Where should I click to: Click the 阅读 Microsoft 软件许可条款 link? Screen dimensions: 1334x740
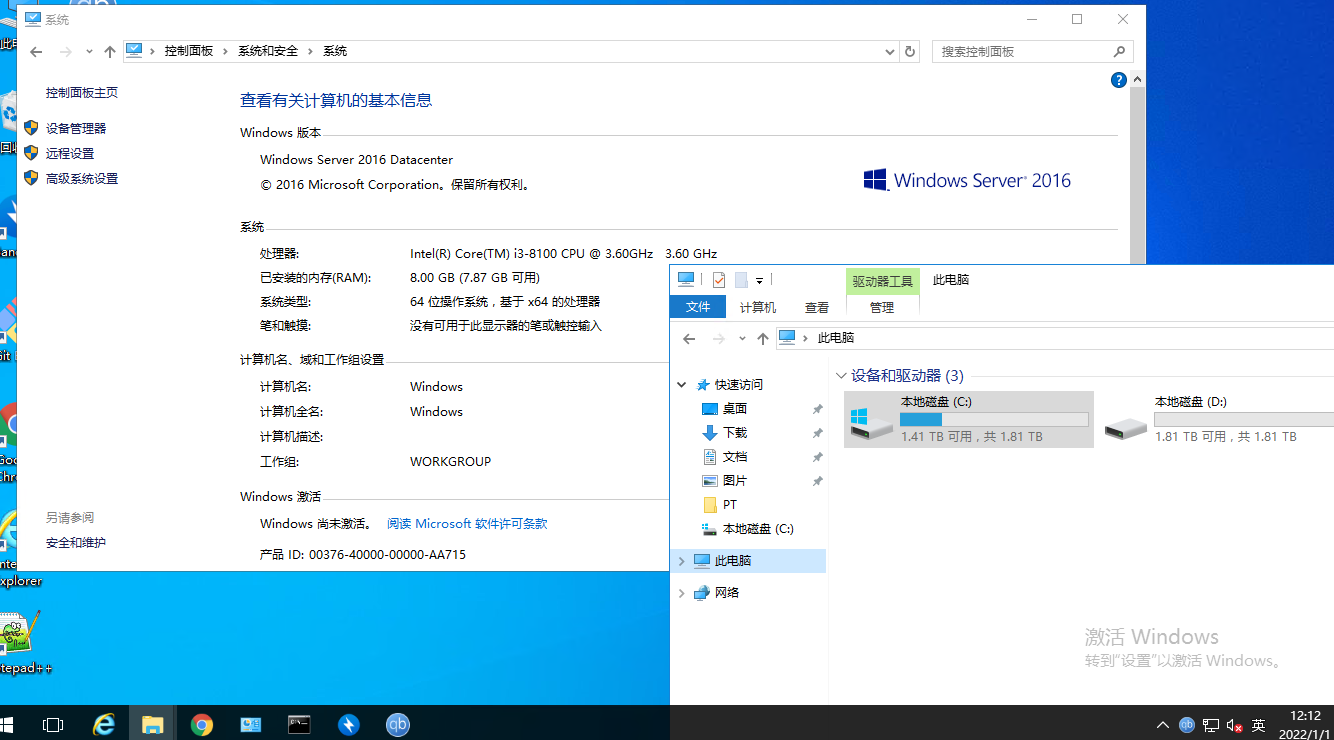[467, 524]
